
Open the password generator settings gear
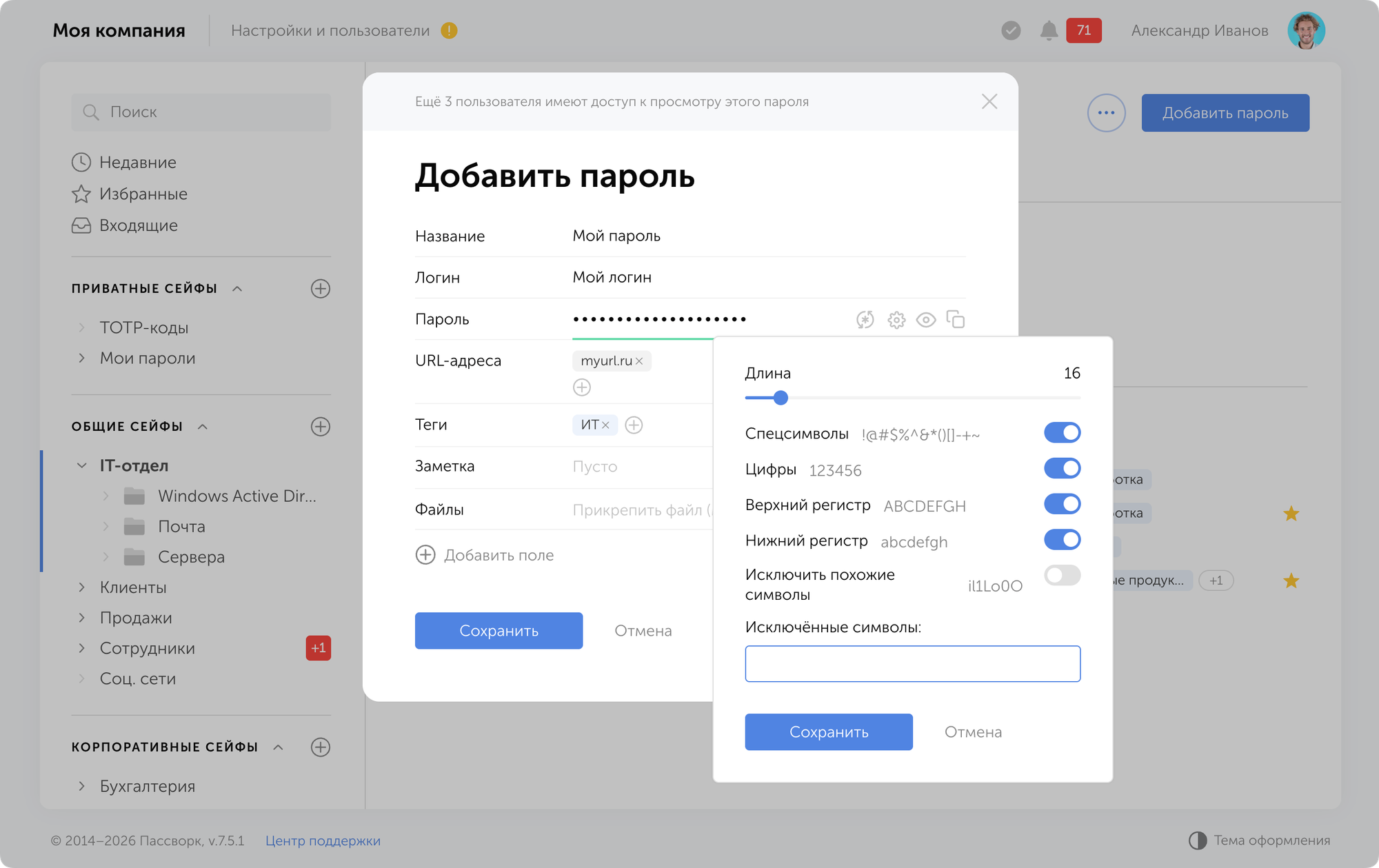(896, 319)
